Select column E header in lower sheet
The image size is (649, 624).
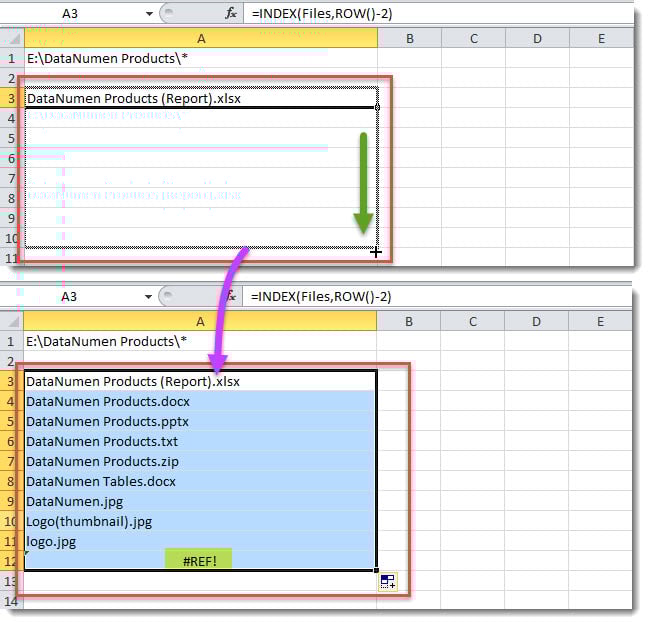pos(600,322)
